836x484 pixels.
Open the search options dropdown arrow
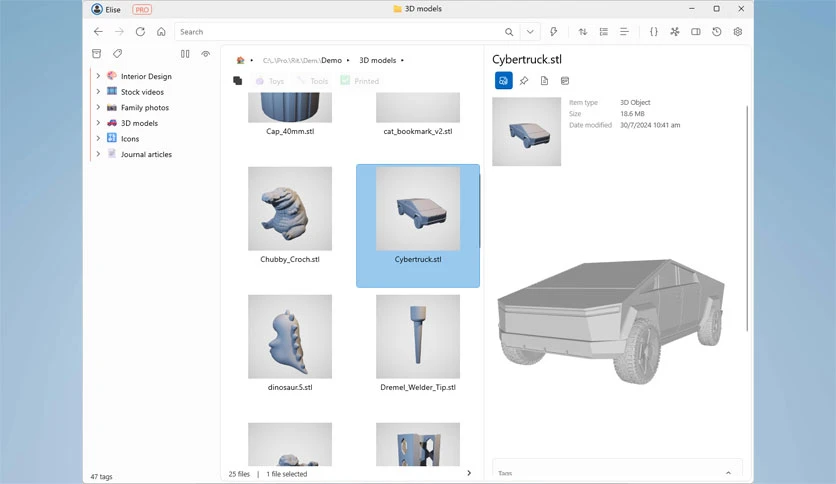(530, 32)
